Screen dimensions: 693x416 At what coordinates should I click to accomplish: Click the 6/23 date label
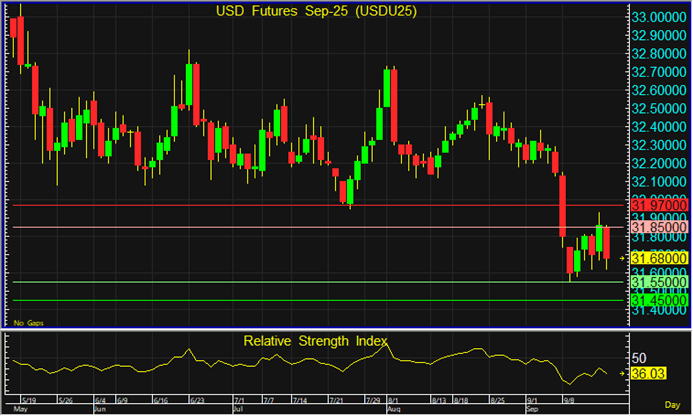tap(197, 402)
